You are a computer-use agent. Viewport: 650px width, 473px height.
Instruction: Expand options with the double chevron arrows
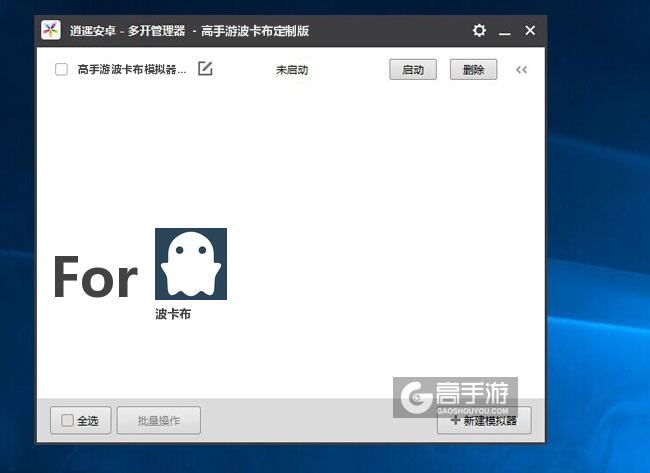pos(521,70)
